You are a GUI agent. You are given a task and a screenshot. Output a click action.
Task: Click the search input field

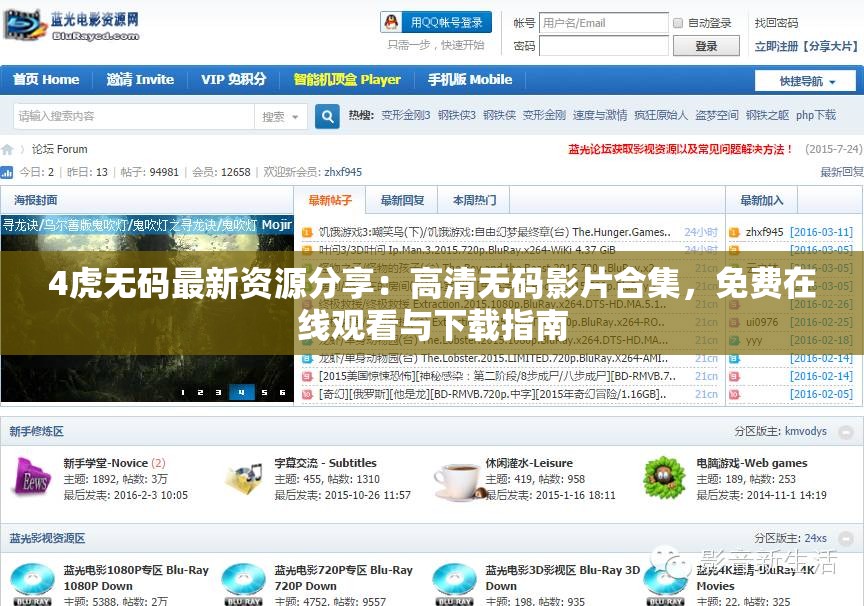pyautogui.click(x=130, y=116)
